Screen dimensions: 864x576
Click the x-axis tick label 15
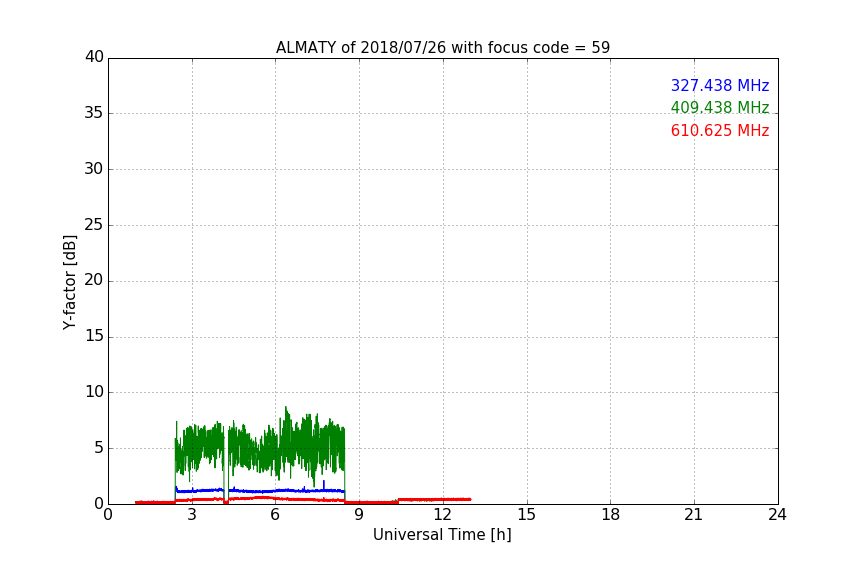click(x=527, y=515)
